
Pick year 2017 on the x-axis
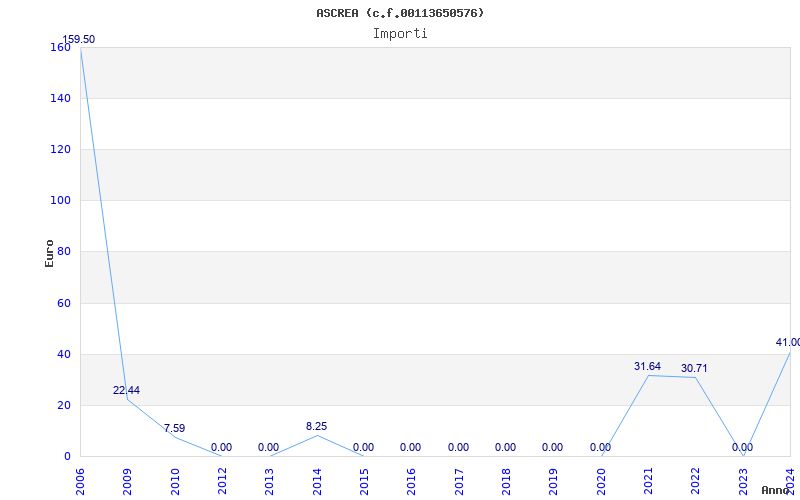pos(459,482)
